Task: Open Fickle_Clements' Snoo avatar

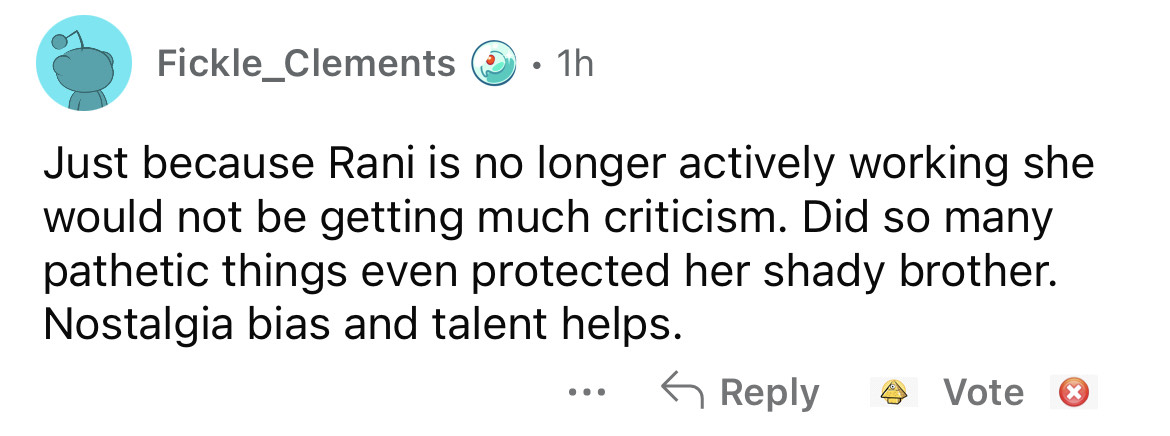Action: pos(84,66)
